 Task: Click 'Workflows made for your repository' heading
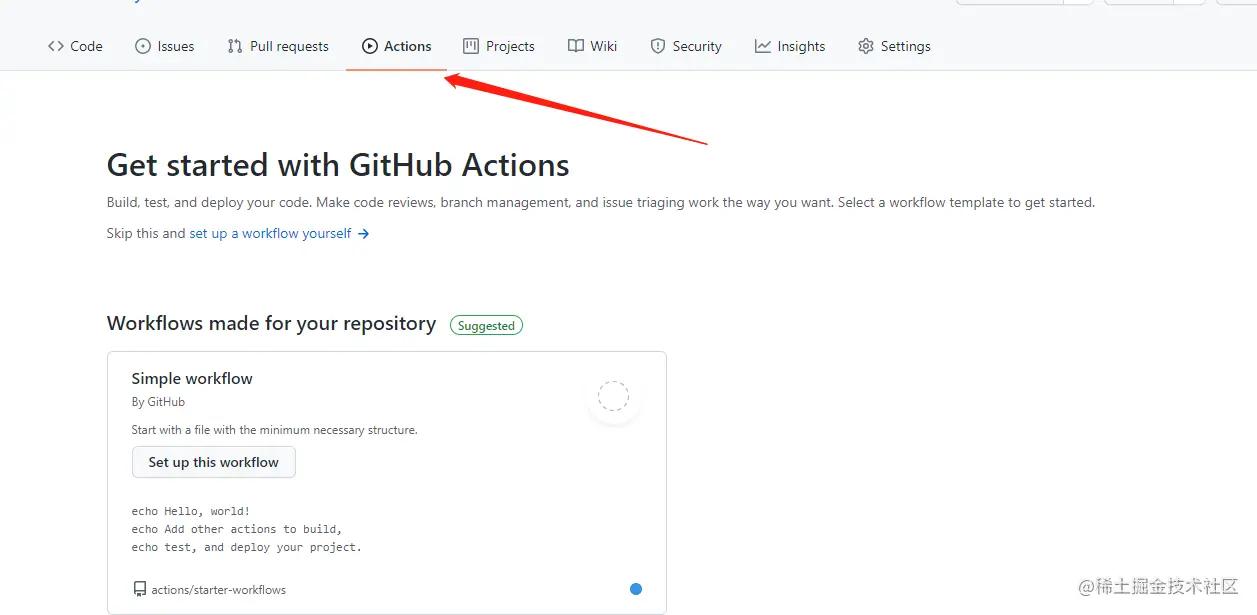click(272, 324)
